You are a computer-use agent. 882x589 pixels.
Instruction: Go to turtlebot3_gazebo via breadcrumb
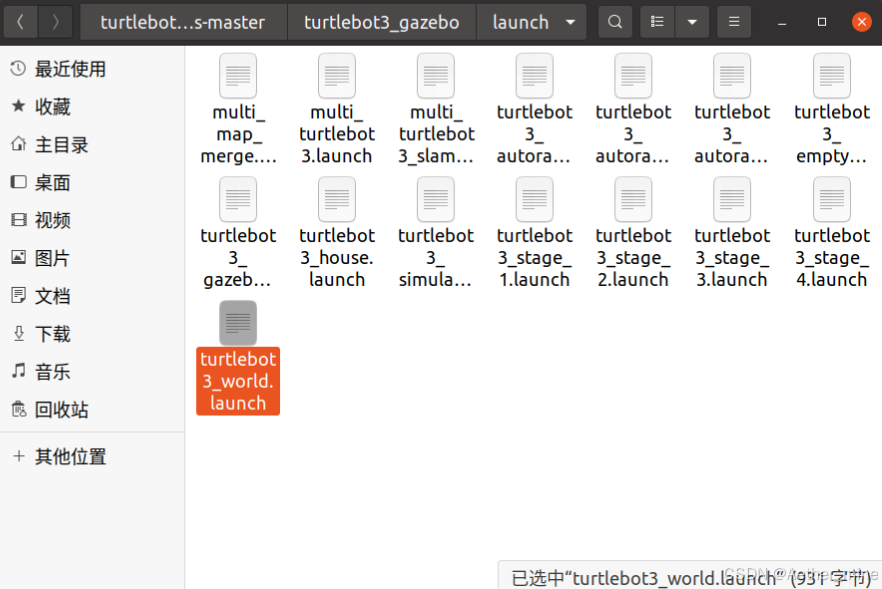click(x=381, y=21)
